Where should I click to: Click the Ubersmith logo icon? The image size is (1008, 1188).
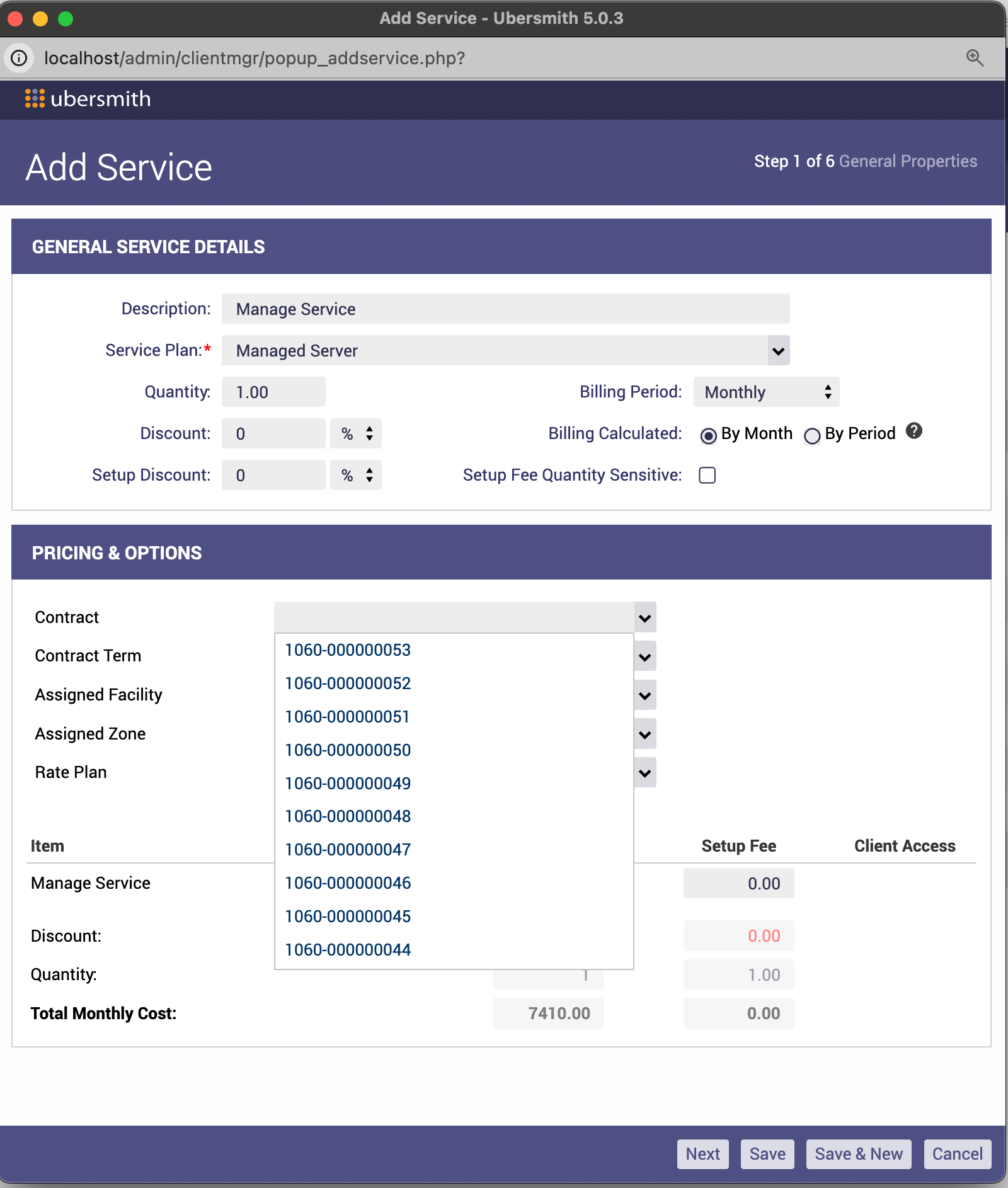point(35,99)
